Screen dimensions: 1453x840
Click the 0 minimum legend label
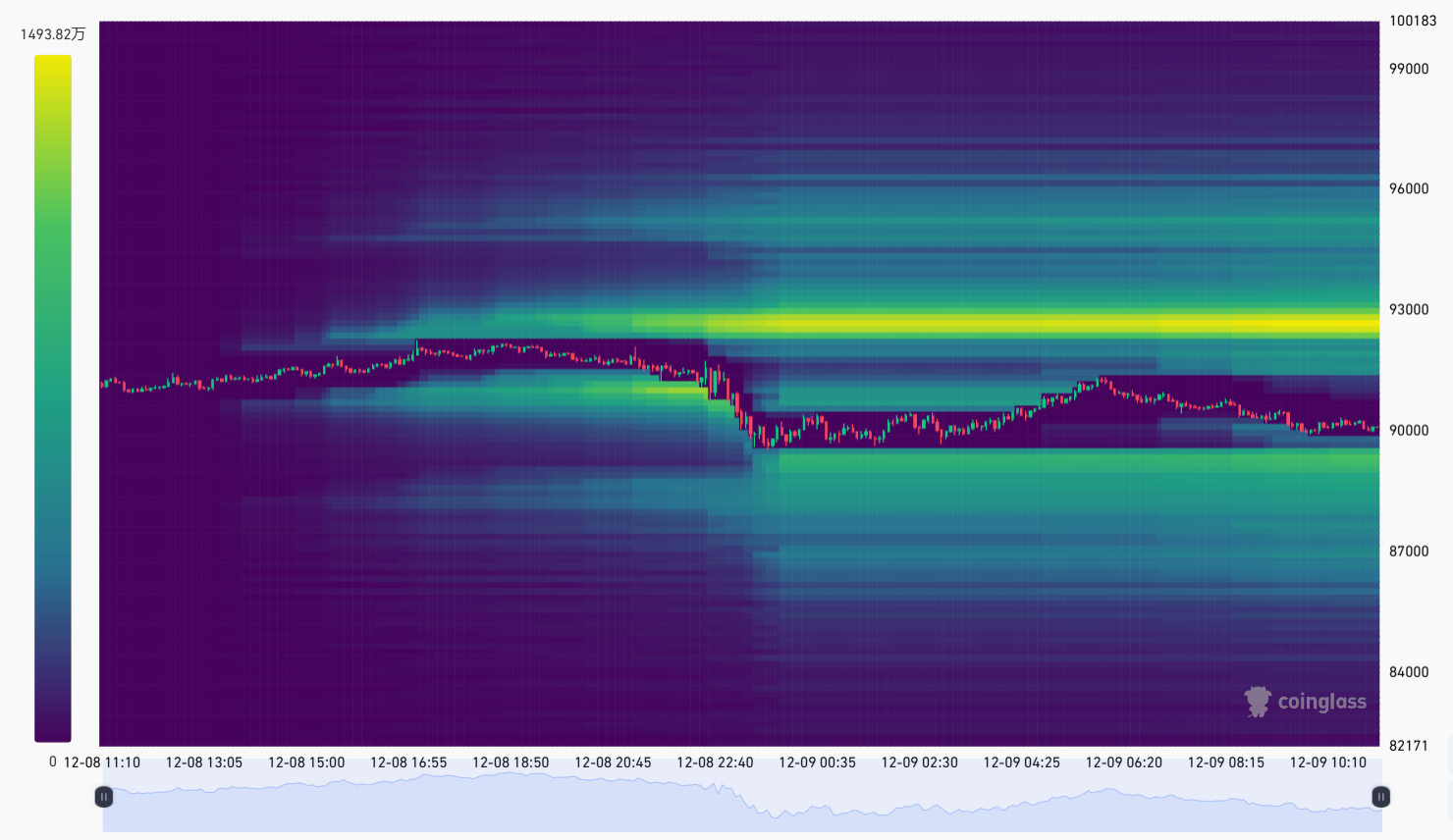pos(53,761)
